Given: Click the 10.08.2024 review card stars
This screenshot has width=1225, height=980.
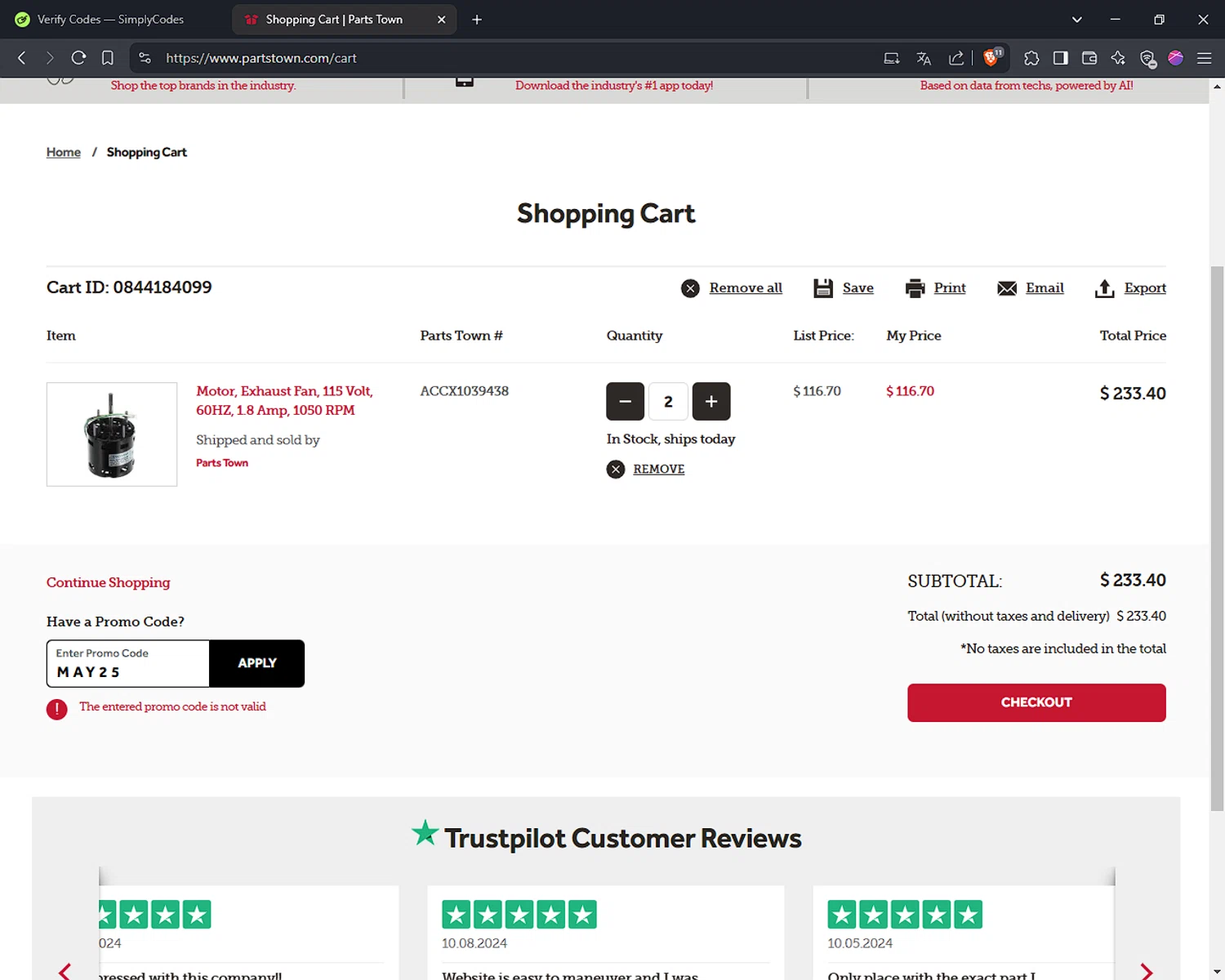Looking at the screenshot, I should pyautogui.click(x=519, y=915).
